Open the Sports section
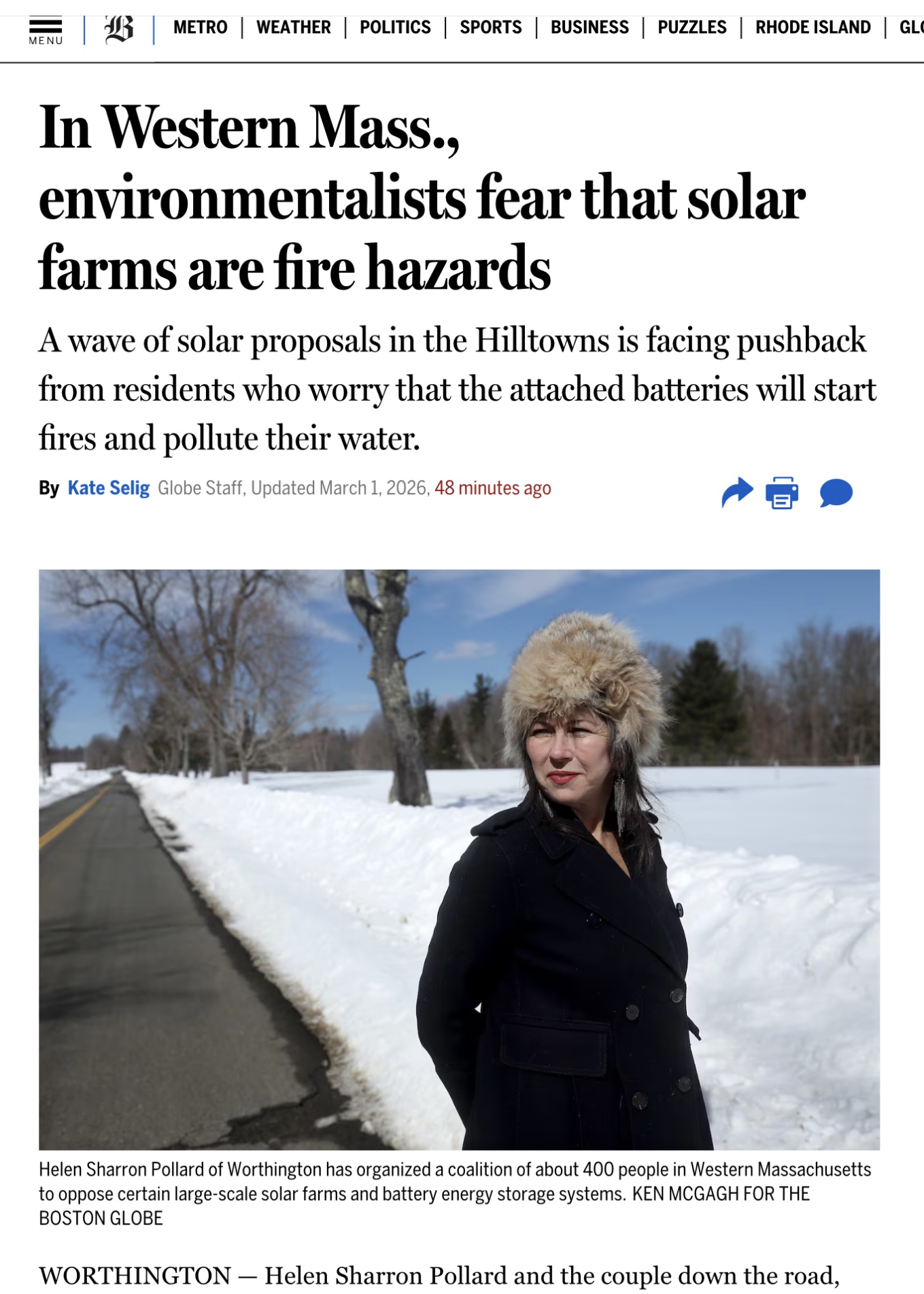 click(490, 28)
